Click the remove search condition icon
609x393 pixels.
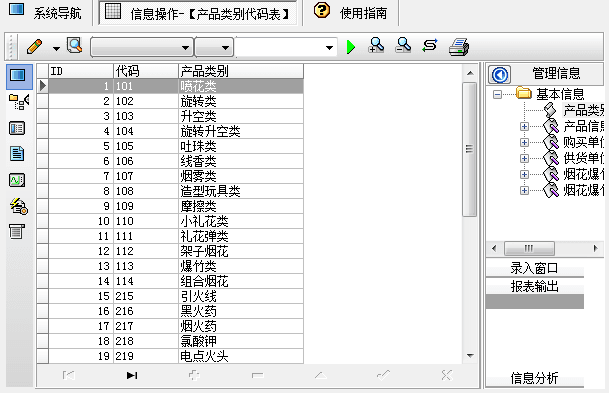point(403,45)
